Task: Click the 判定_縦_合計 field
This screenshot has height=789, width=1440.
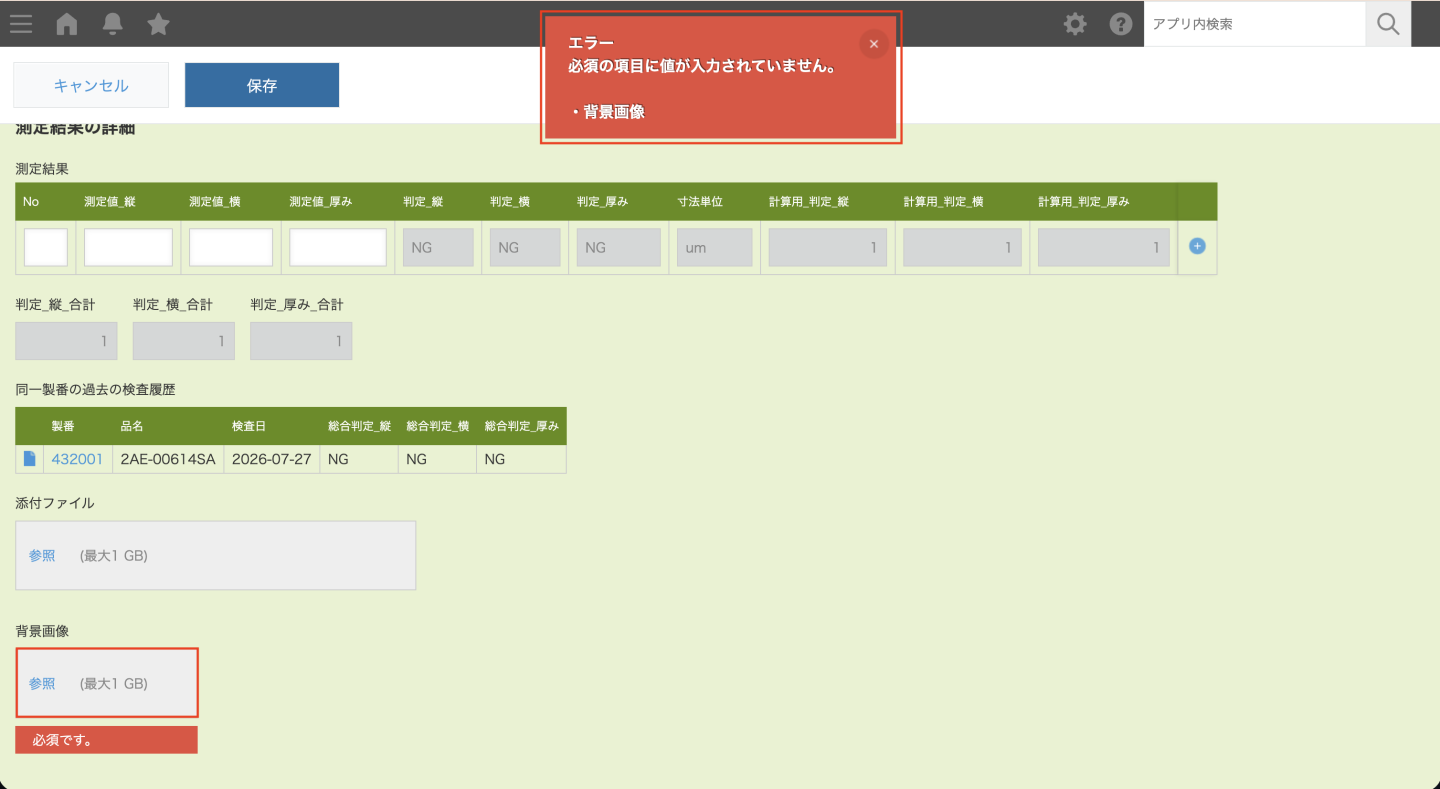Action: point(66,341)
